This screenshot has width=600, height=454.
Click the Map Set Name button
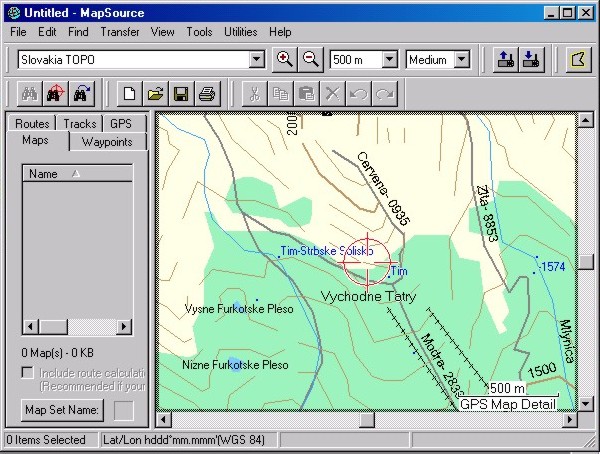point(62,410)
